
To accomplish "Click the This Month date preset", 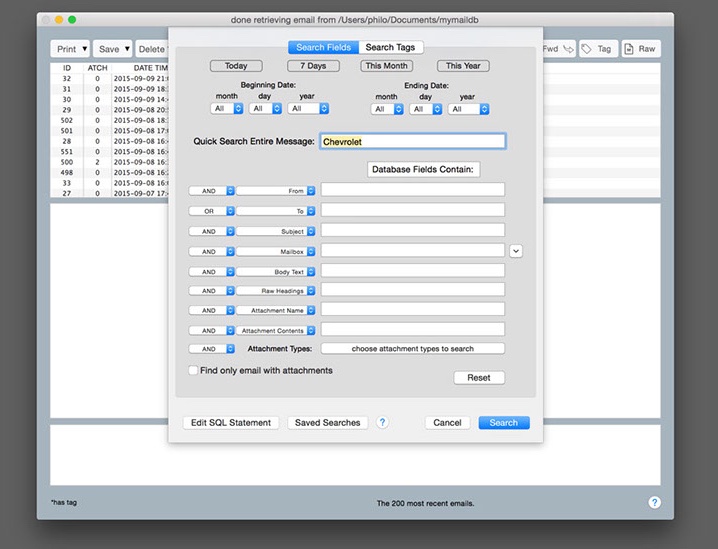I will point(387,66).
